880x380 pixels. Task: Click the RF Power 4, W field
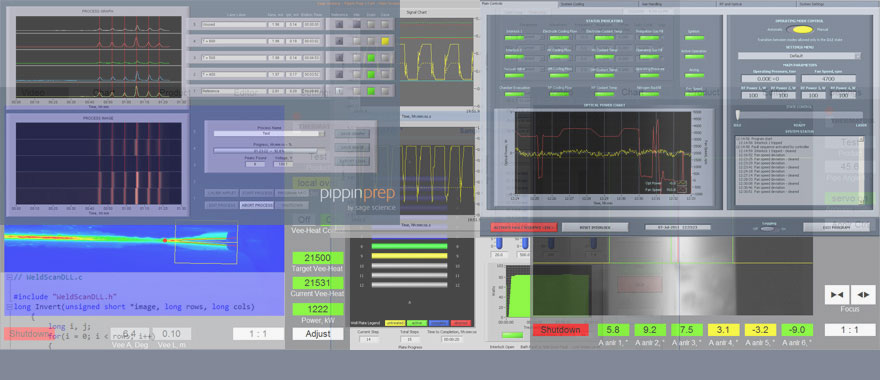click(844, 95)
